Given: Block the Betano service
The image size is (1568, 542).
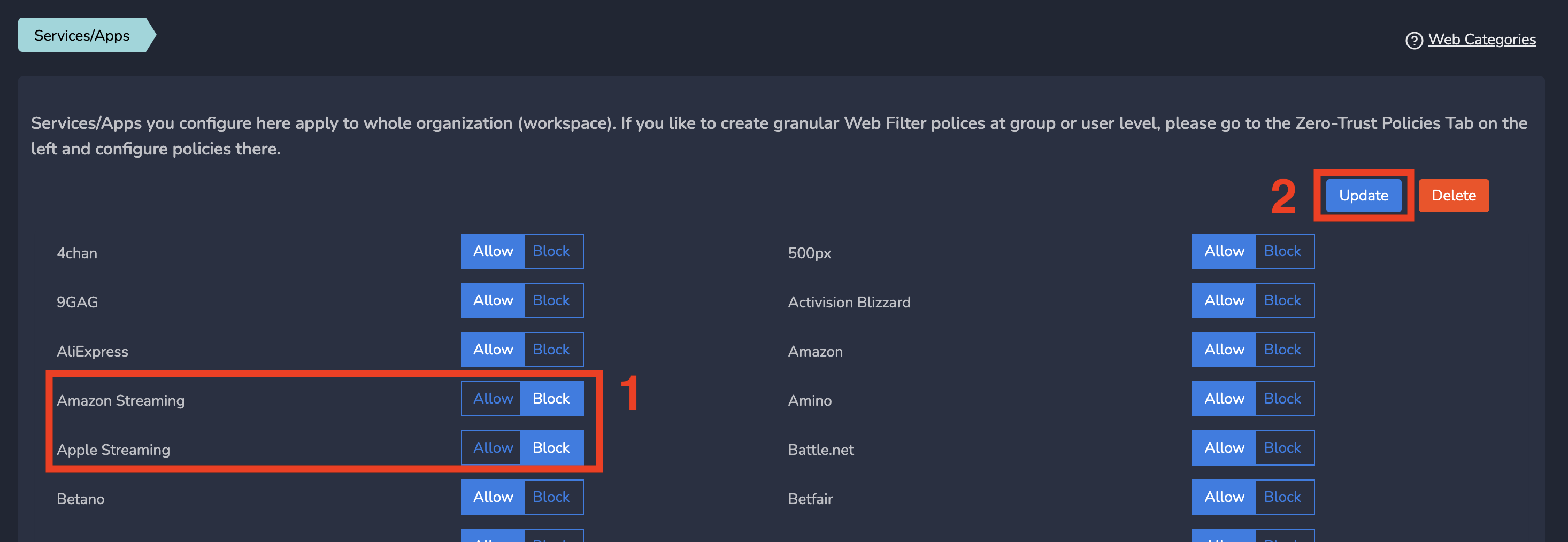Looking at the screenshot, I should tap(551, 497).
